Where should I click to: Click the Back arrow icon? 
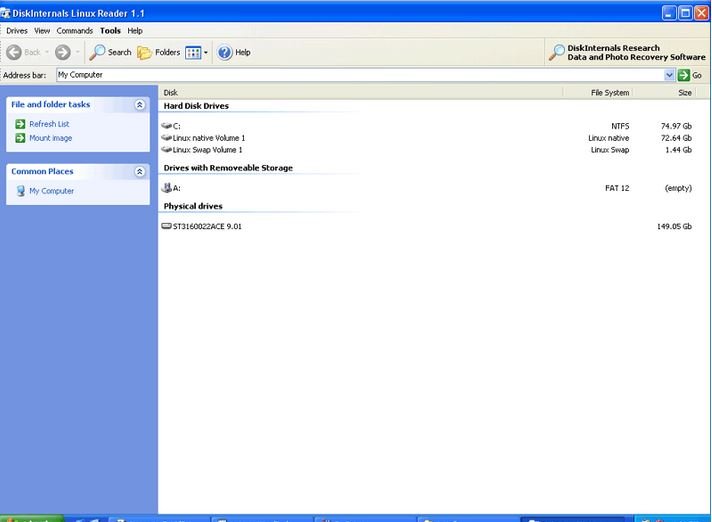click(14, 52)
